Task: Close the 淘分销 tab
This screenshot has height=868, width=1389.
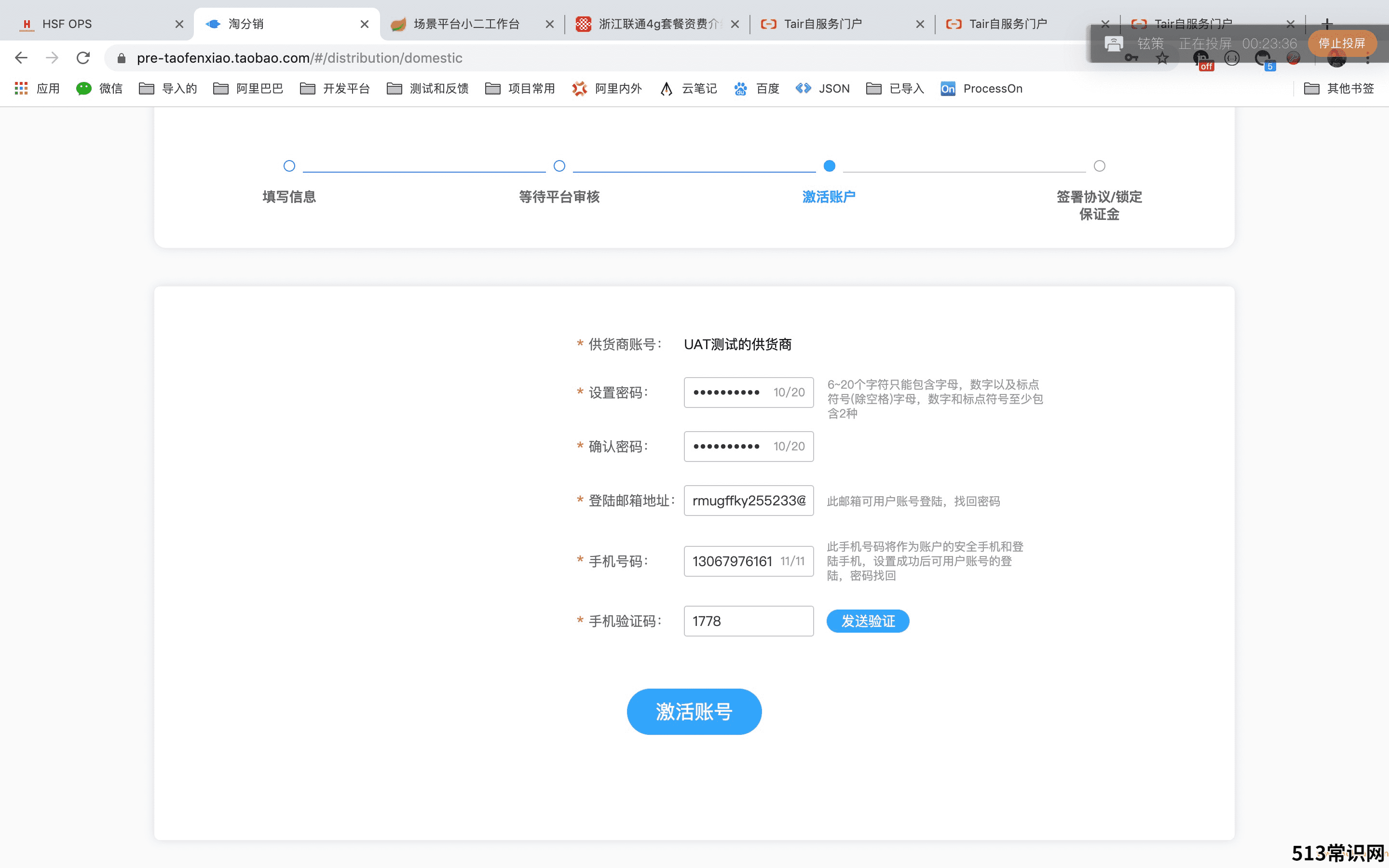Action: (x=365, y=24)
